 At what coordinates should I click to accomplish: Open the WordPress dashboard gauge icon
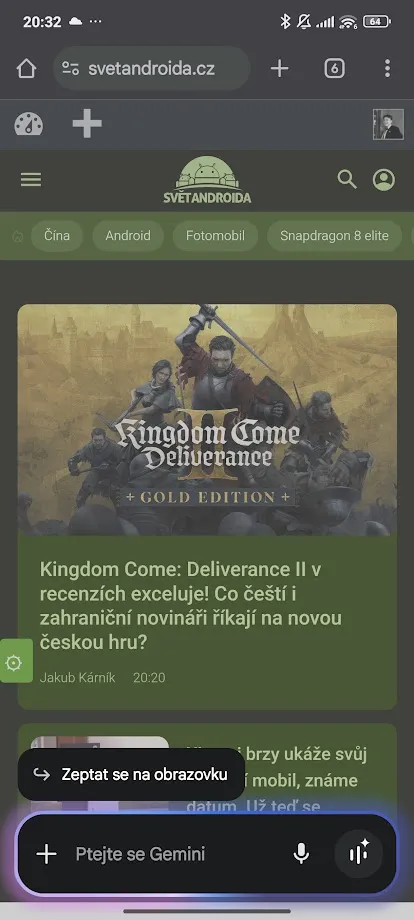29,124
